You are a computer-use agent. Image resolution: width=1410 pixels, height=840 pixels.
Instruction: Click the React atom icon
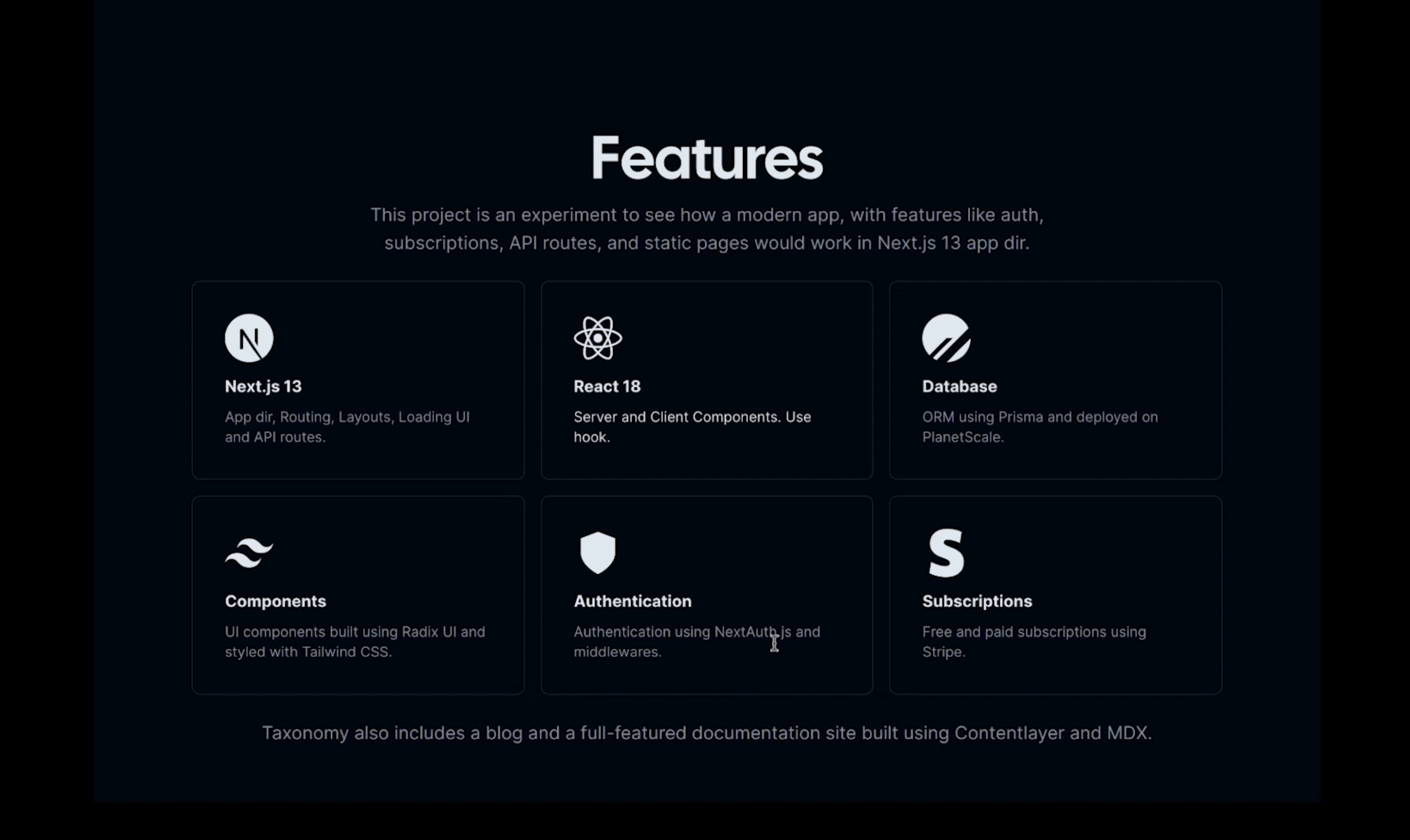tap(598, 339)
